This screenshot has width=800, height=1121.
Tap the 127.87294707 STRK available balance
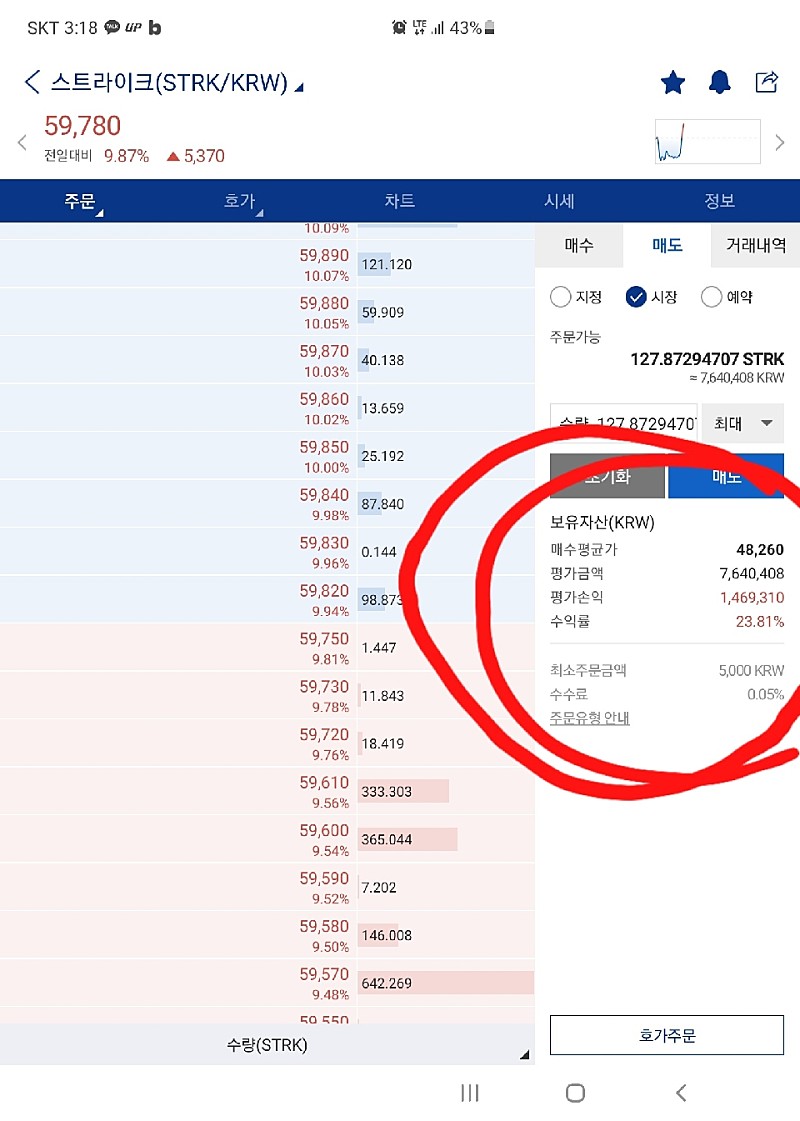[707, 359]
